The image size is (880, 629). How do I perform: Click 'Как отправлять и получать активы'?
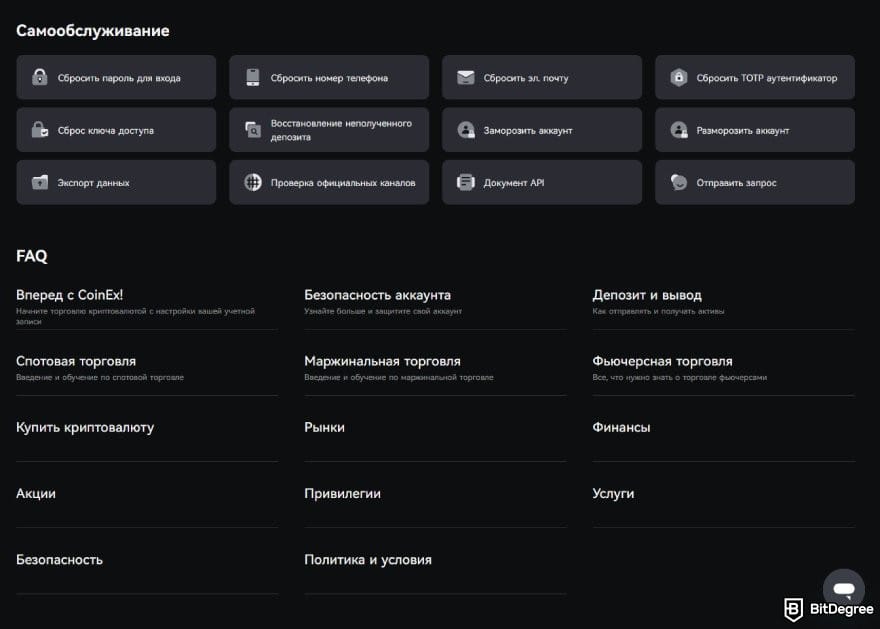pyautogui.click(x=658, y=311)
